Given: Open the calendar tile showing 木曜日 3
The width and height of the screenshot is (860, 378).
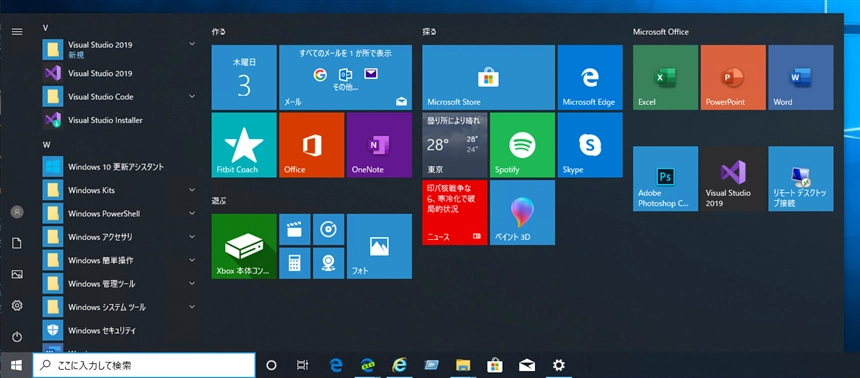Looking at the screenshot, I should [244, 77].
